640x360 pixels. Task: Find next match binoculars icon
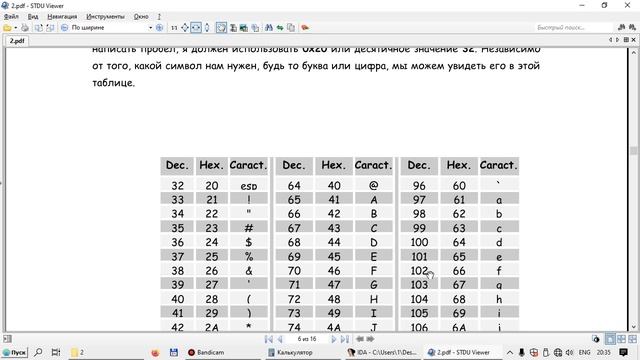click(632, 28)
